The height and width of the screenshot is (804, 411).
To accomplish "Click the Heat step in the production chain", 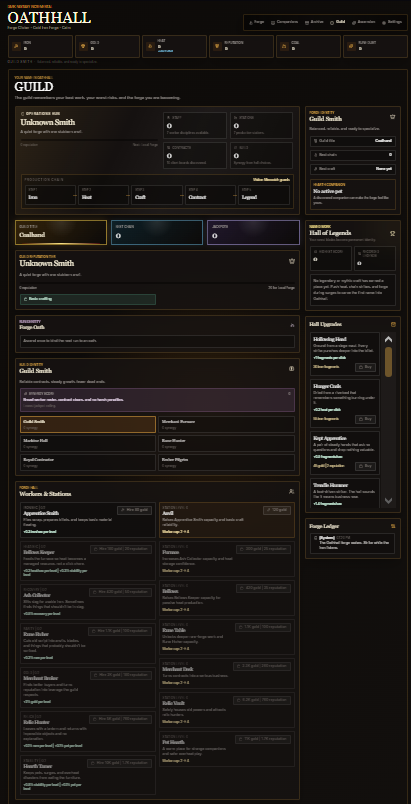I will pos(103,195).
